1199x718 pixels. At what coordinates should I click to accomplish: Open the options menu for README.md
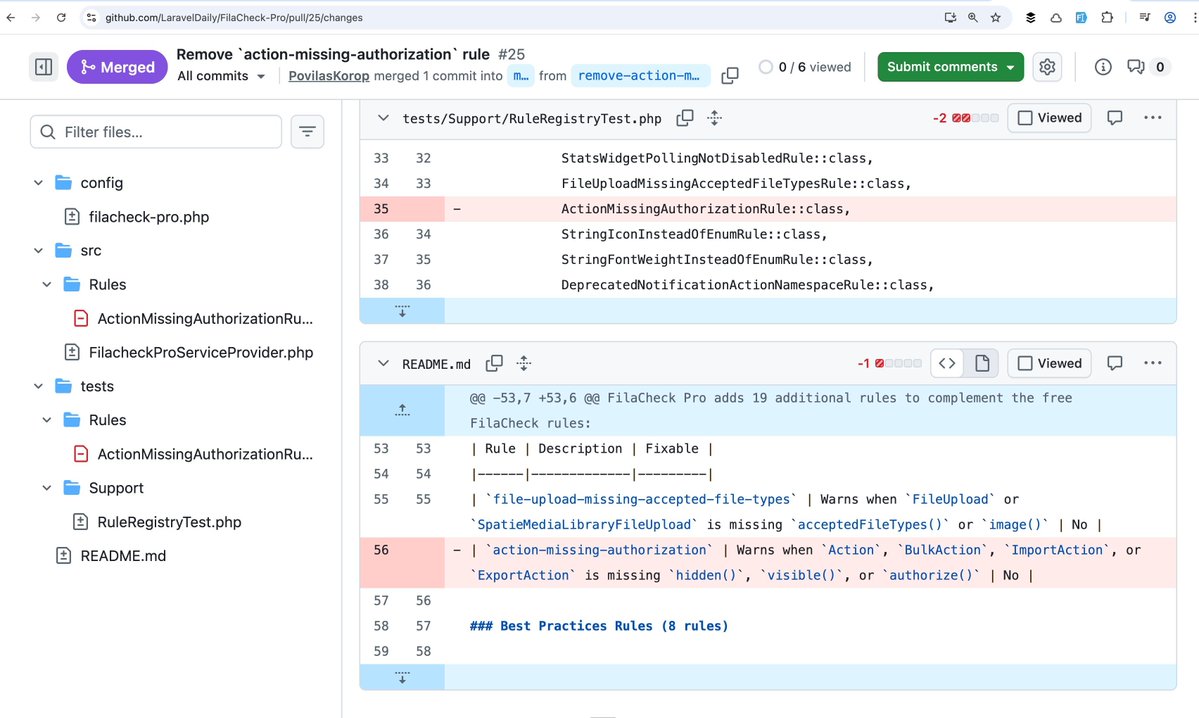click(1152, 363)
